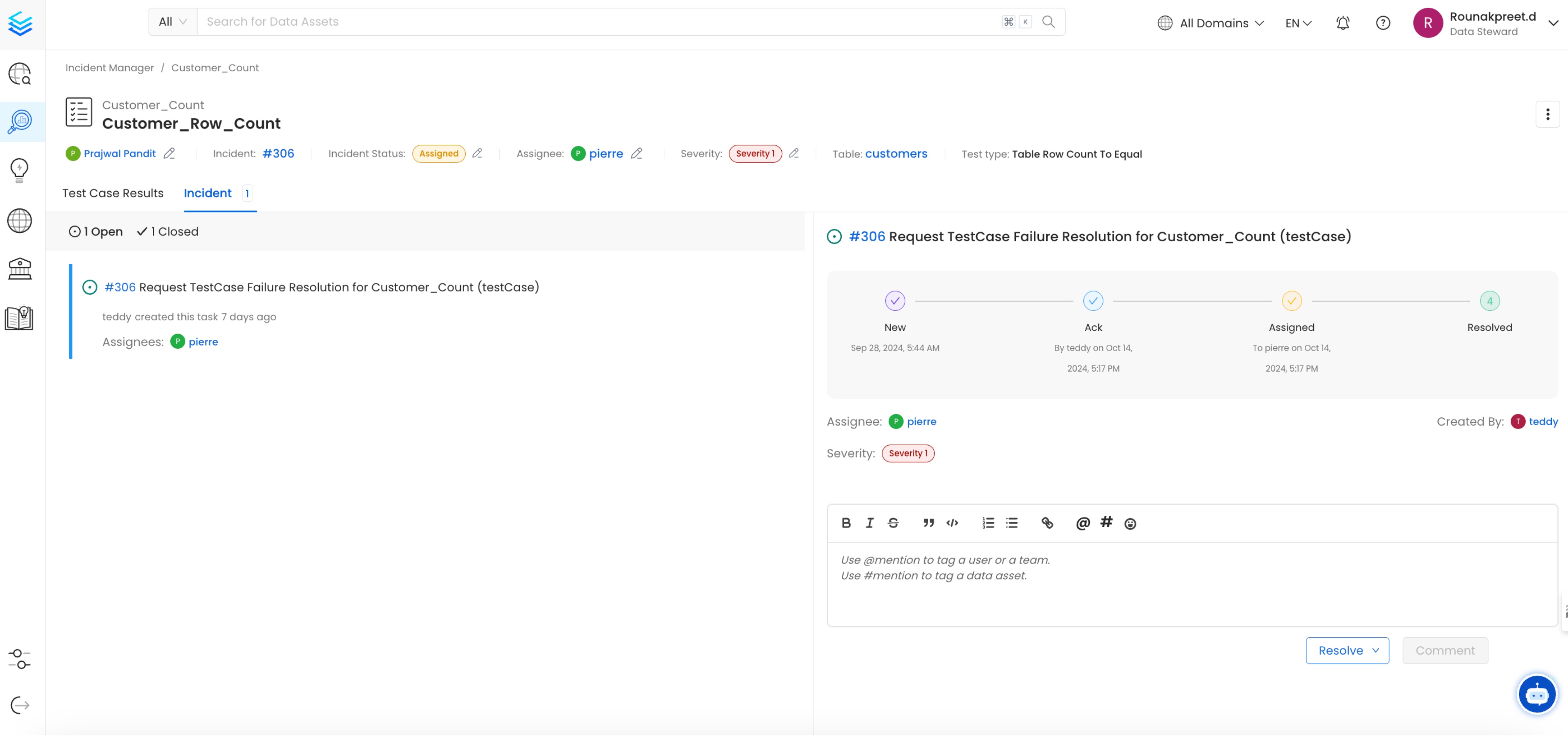Open the customers table link
Viewport: 1568px width, 754px height.
pos(895,154)
